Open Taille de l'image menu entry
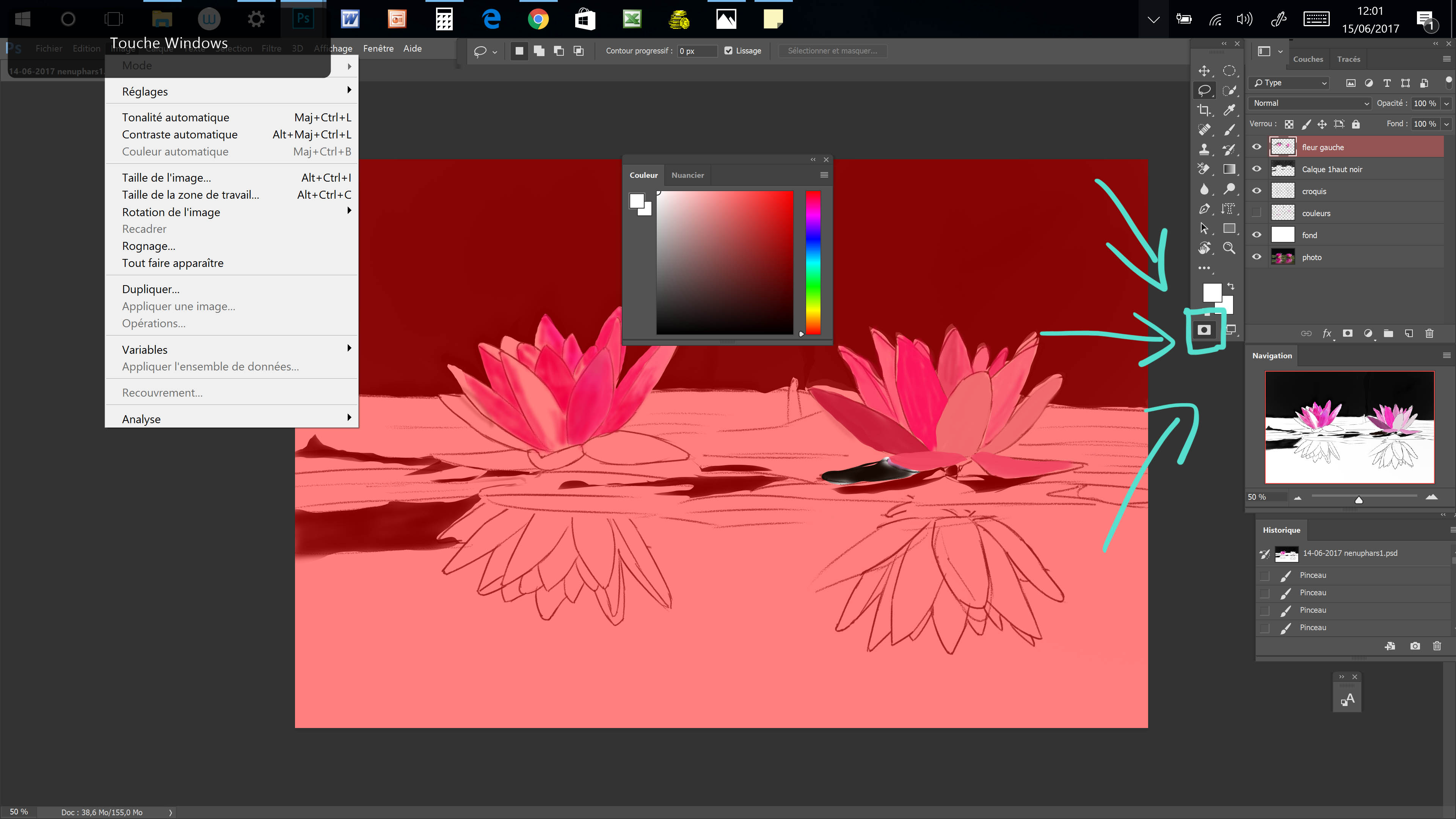The width and height of the screenshot is (1456, 819). [x=166, y=177]
